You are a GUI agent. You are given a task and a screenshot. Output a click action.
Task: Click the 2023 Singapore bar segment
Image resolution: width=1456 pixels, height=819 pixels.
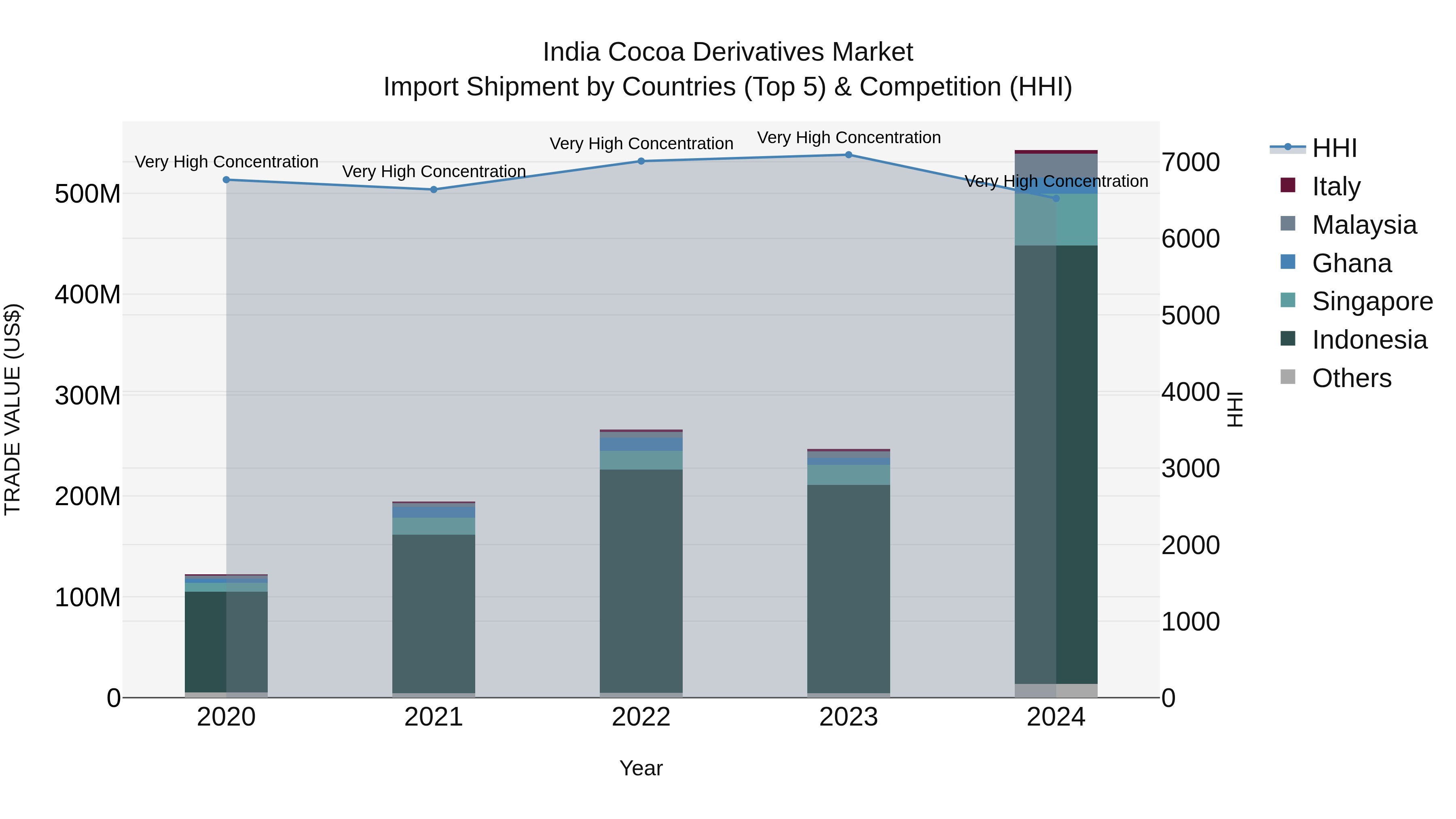[849, 475]
